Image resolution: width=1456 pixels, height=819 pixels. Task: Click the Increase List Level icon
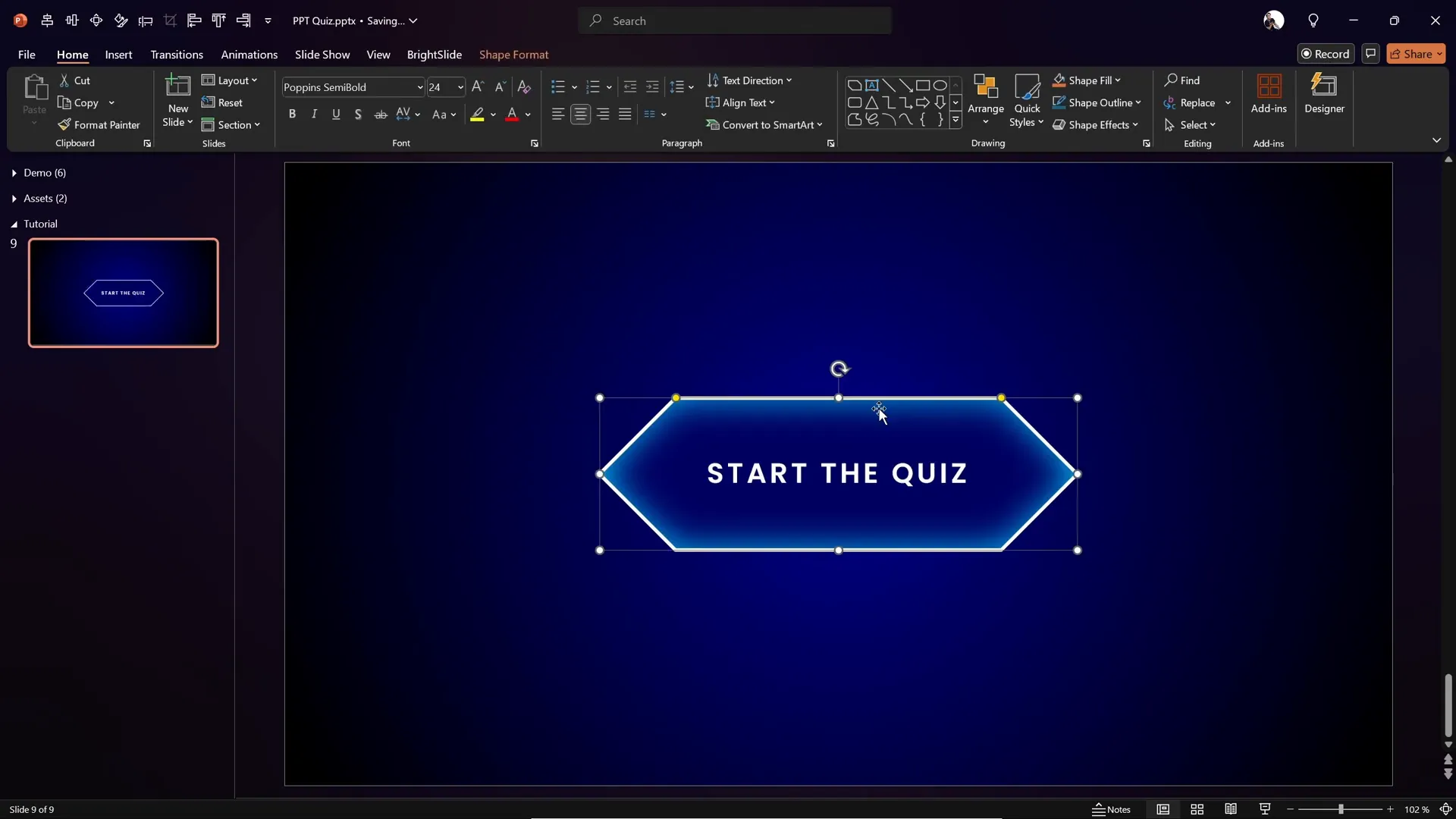pos(652,86)
